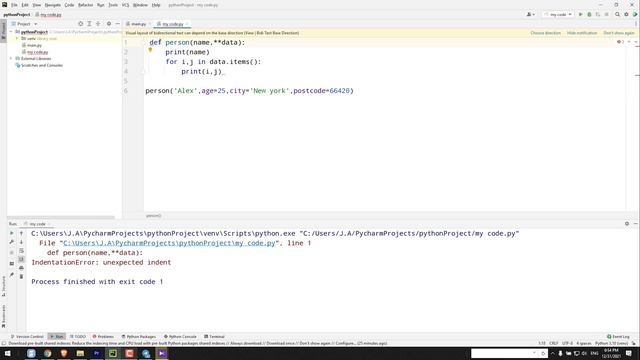Viewport: 640px width, 360px height.
Task: Open the Tools menu
Action: (113, 5)
